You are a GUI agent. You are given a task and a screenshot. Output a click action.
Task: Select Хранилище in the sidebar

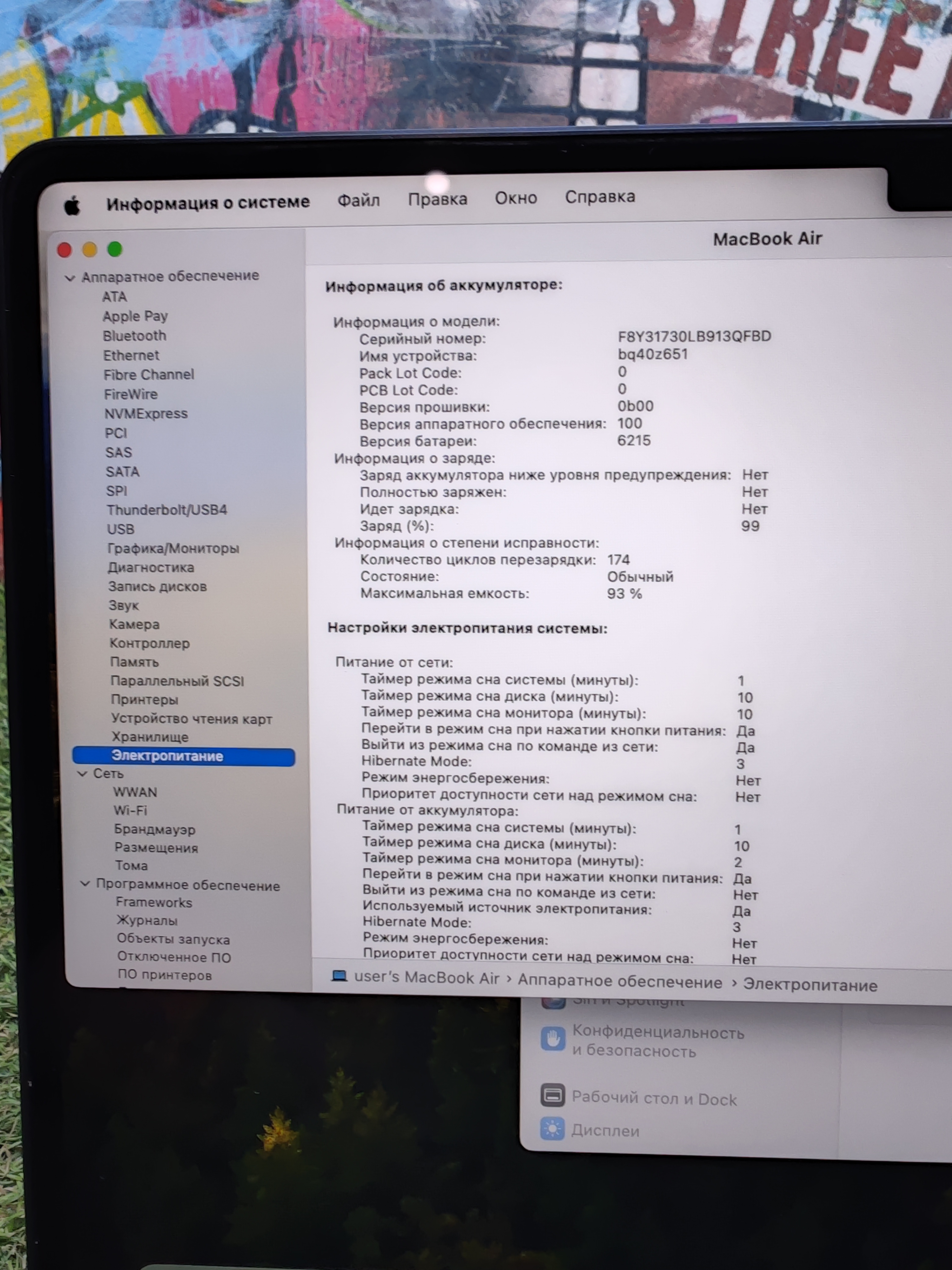(x=150, y=737)
